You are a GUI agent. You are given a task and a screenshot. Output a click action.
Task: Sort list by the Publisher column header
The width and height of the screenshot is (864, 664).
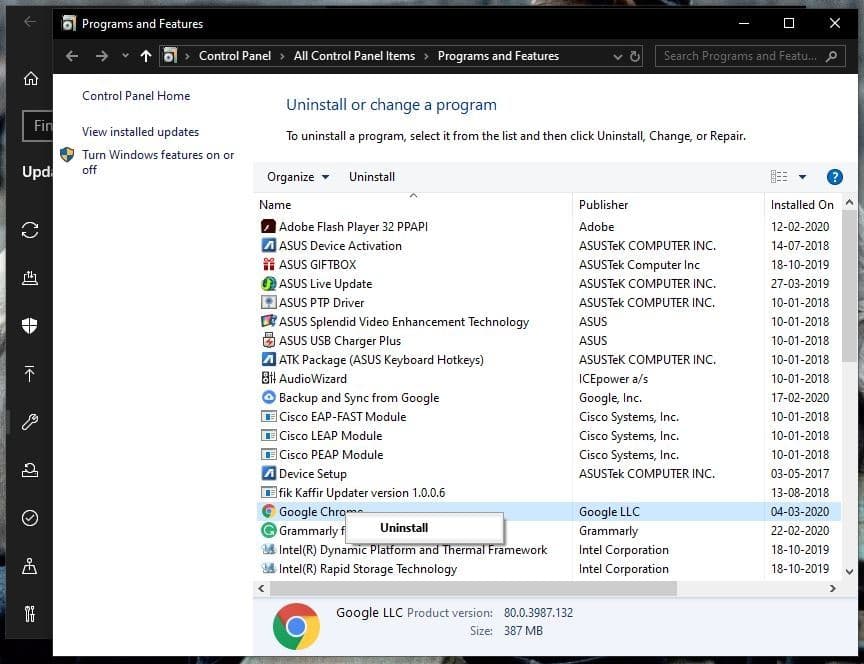coord(603,204)
